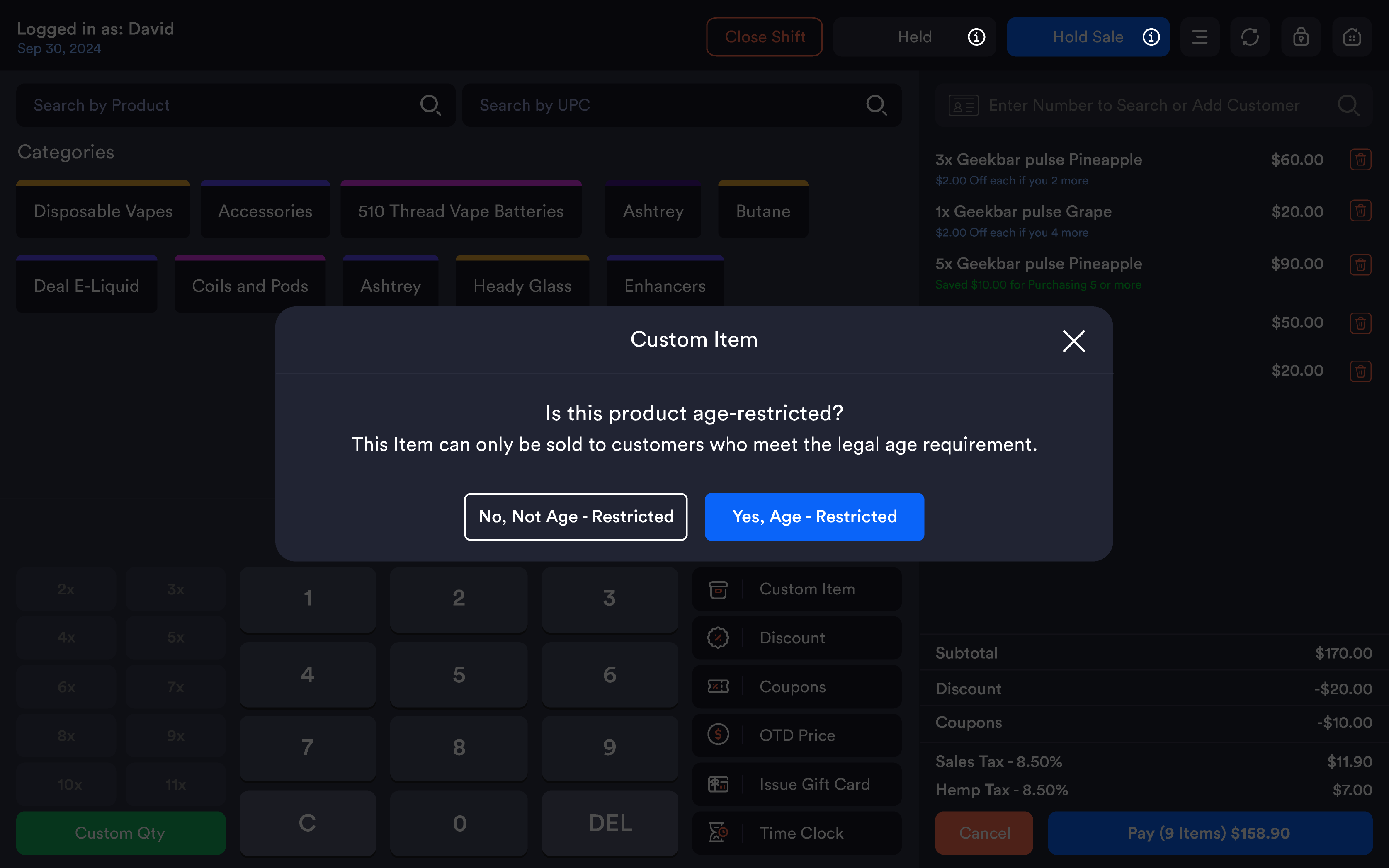Screen dimensions: 1389x868
Task: Click the lock screen icon
Action: pos(1301,37)
